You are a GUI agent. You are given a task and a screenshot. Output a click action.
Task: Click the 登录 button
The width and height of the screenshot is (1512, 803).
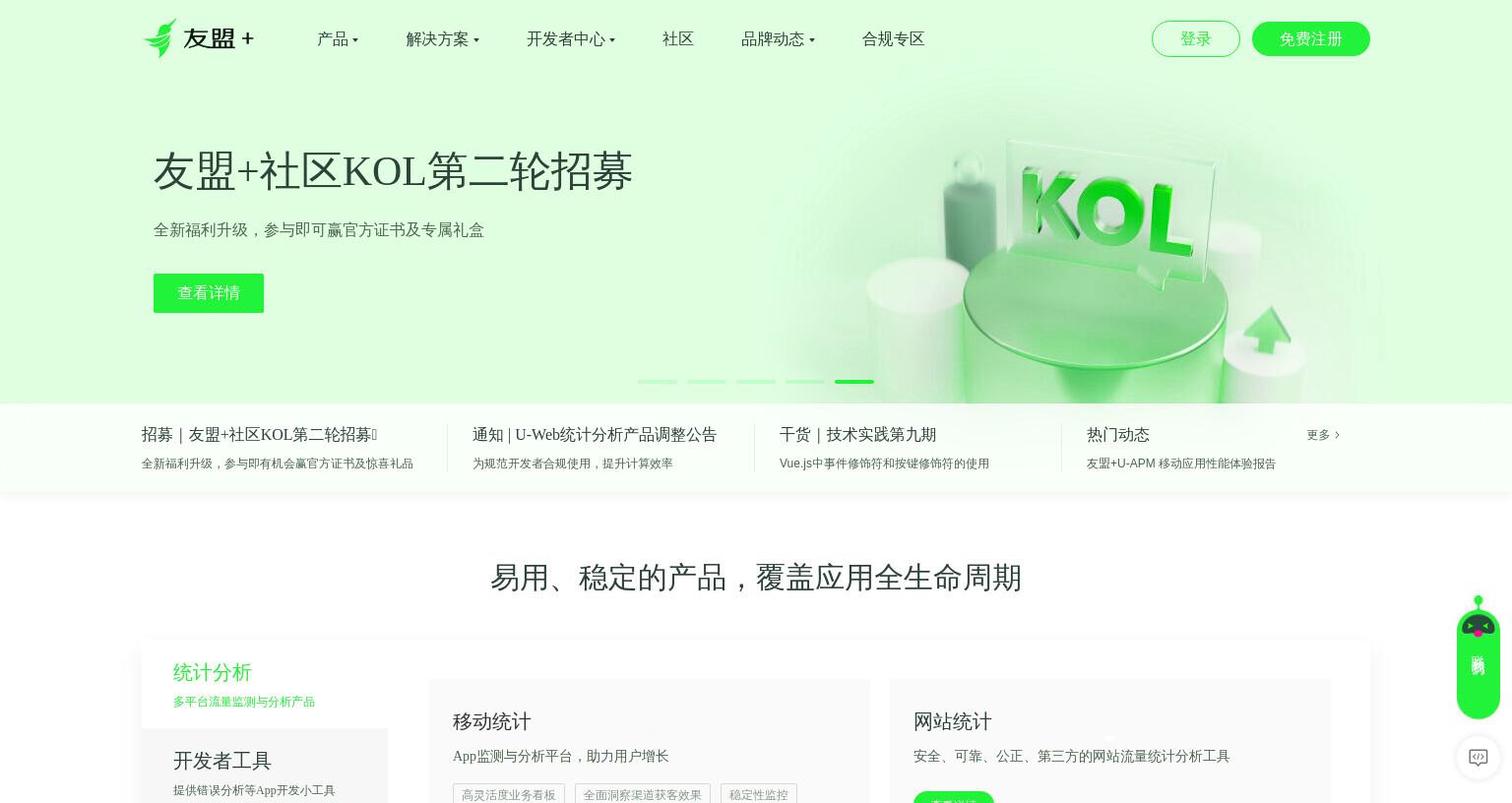(x=1196, y=39)
